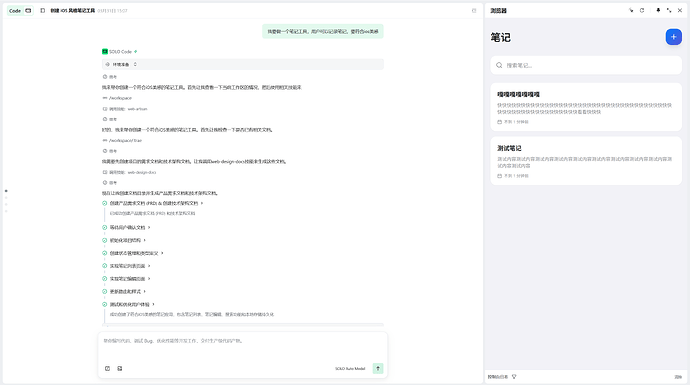Click the 笔记 page heading in the browser
The height and width of the screenshot is (385, 690).
501,37
